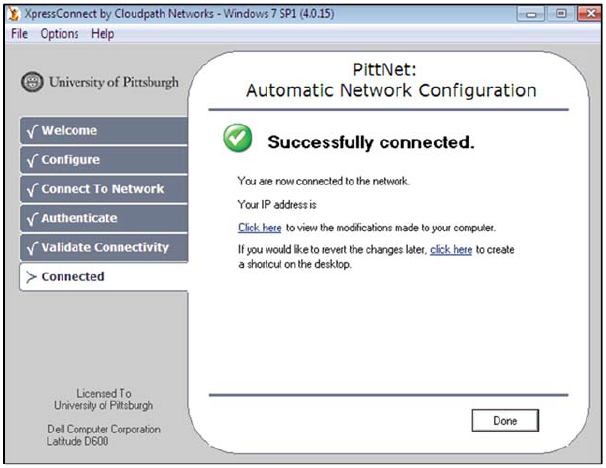The width and height of the screenshot is (606, 468).
Task: Click the 'Latitude D600' text
Action: [77, 441]
